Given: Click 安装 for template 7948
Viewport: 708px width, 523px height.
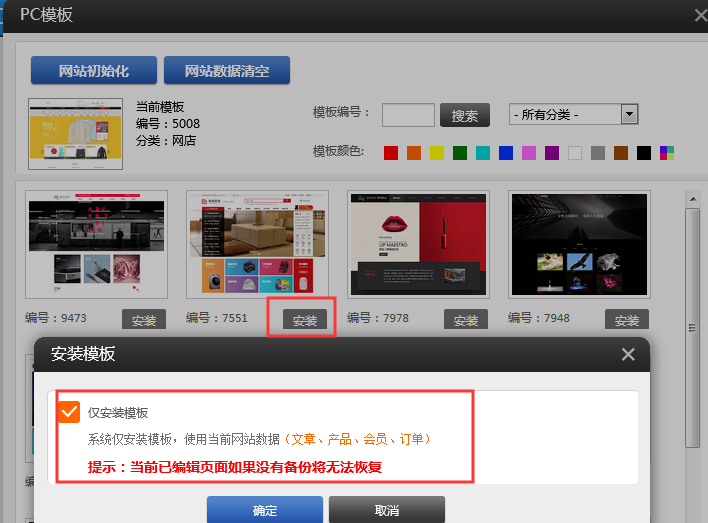Looking at the screenshot, I should click(627, 320).
